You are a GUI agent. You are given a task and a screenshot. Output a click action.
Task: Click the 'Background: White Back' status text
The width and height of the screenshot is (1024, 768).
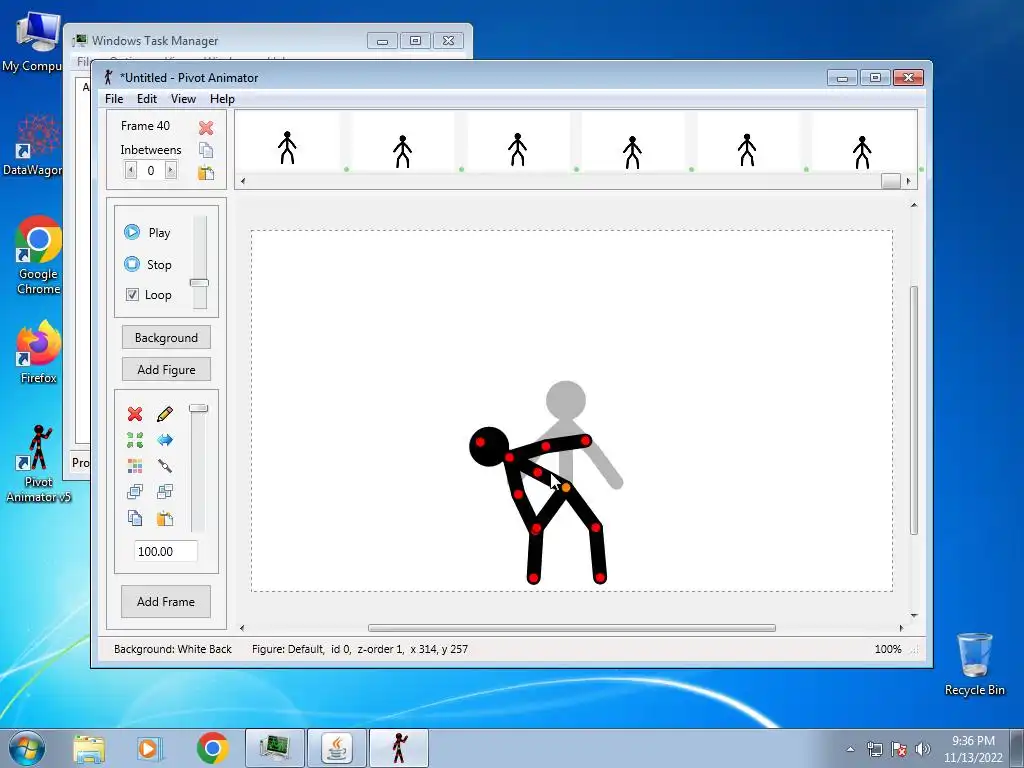pyautogui.click(x=172, y=648)
